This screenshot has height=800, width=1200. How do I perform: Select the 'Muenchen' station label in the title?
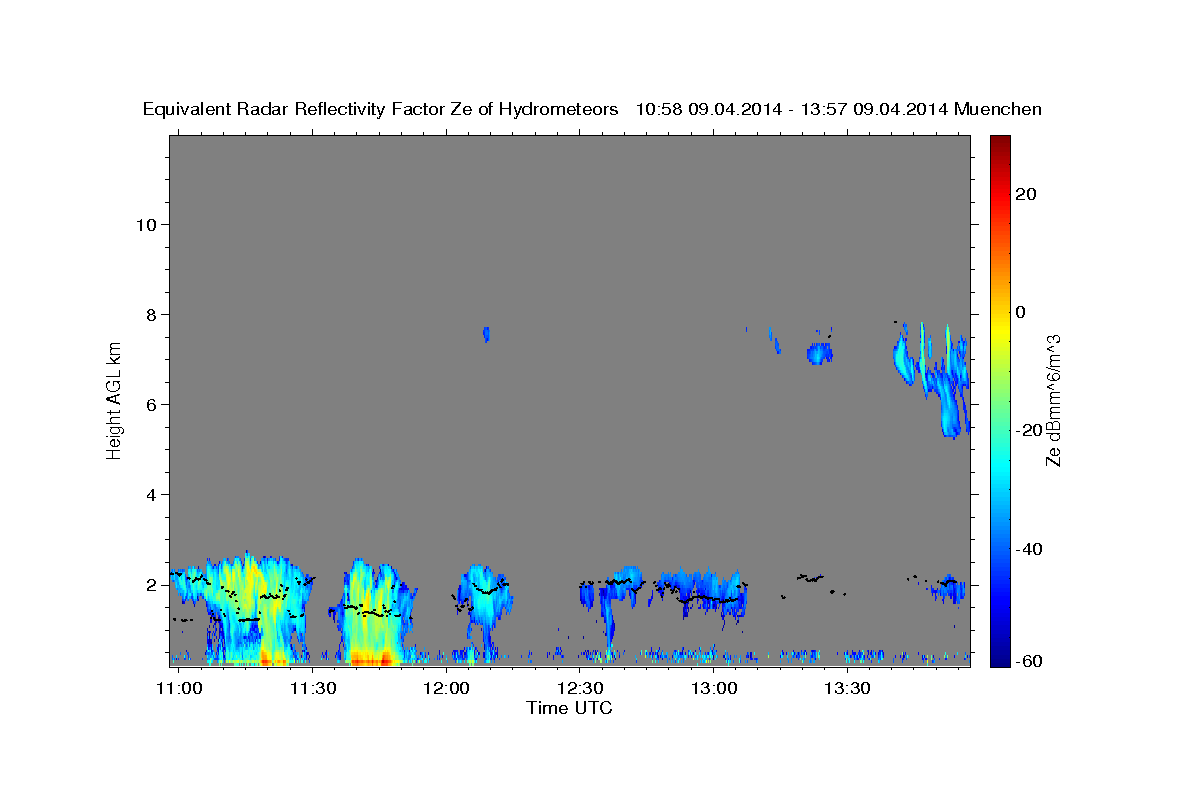pyautogui.click(x=998, y=110)
